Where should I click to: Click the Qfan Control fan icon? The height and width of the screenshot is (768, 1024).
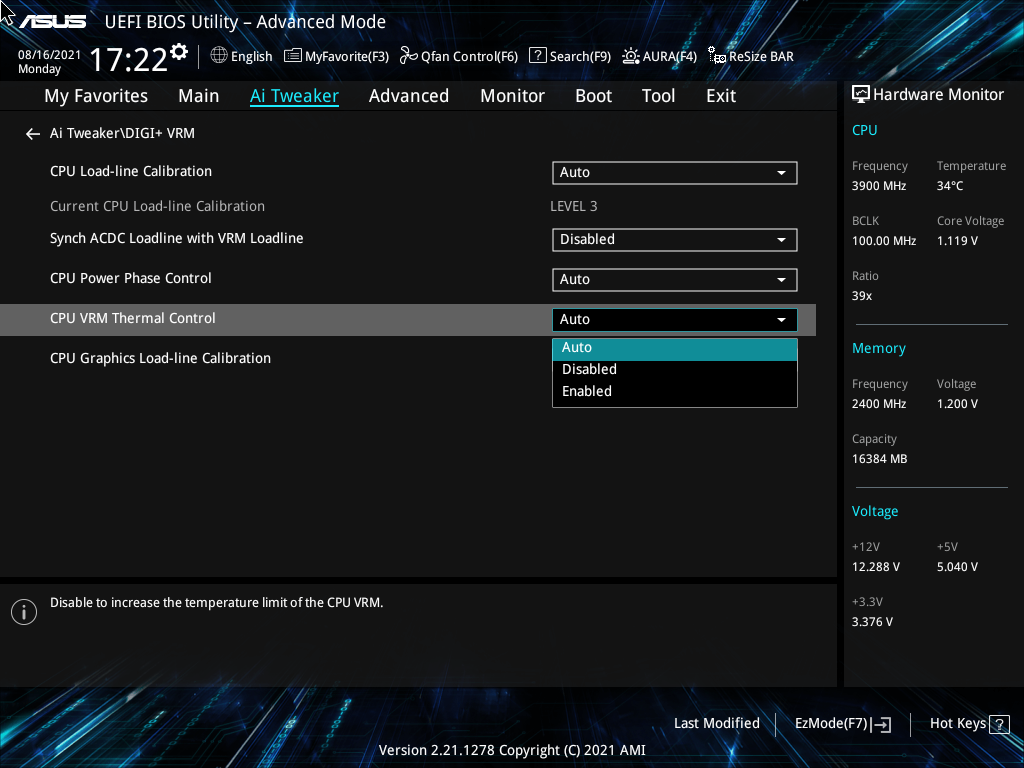pos(409,56)
